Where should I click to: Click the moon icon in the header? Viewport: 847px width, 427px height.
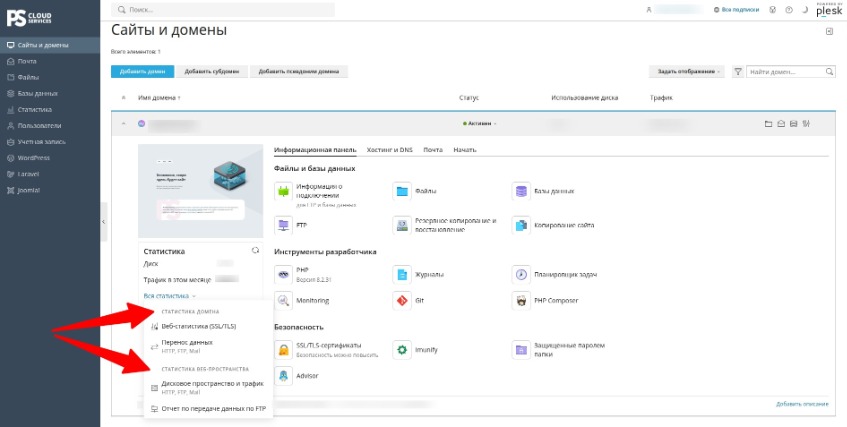[805, 10]
